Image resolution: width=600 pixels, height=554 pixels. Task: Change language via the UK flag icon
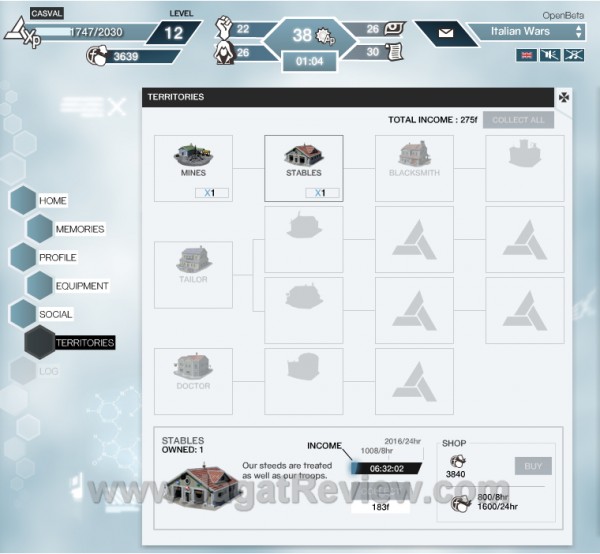point(526,55)
